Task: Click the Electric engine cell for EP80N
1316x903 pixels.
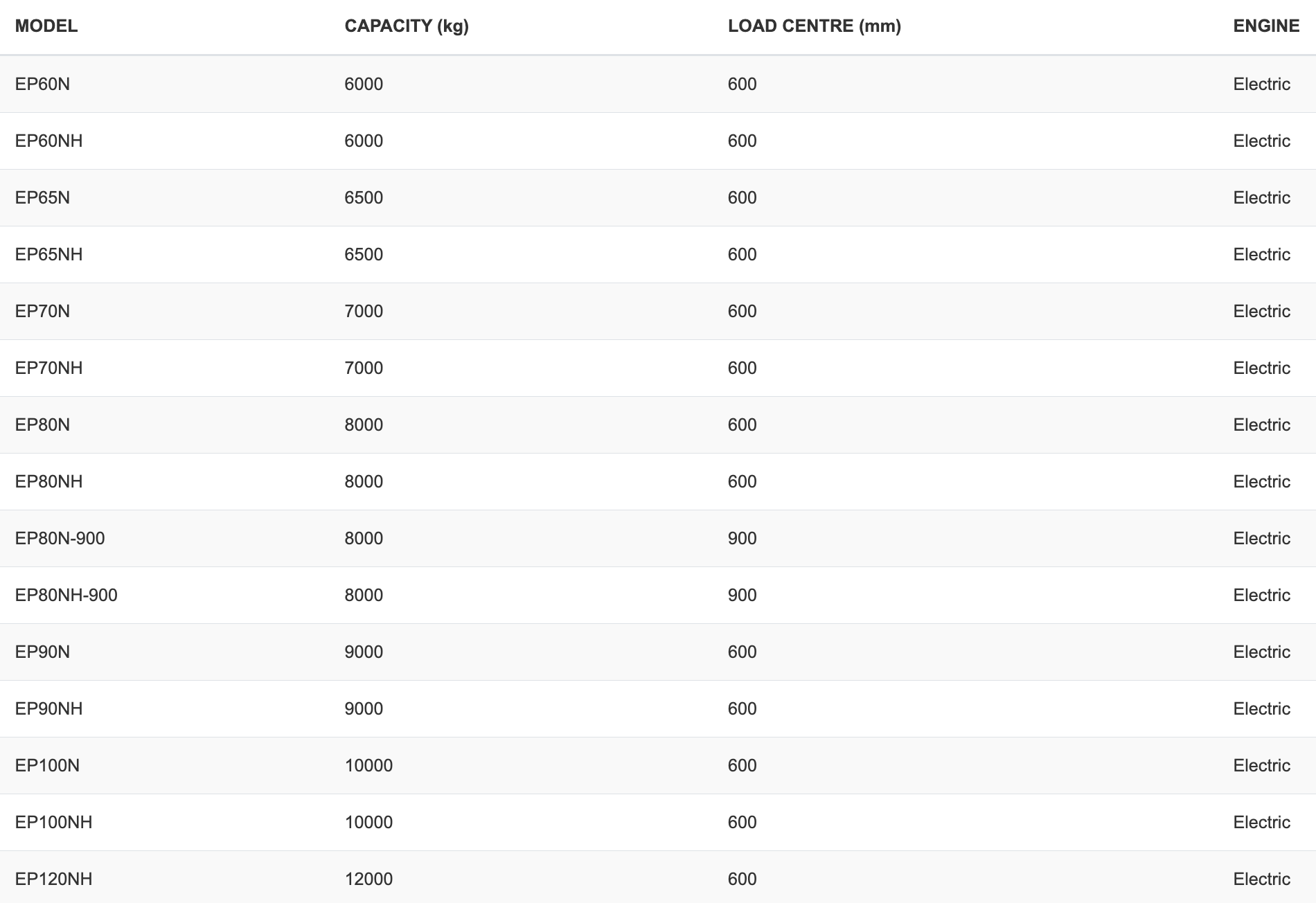Action: coord(1261,425)
